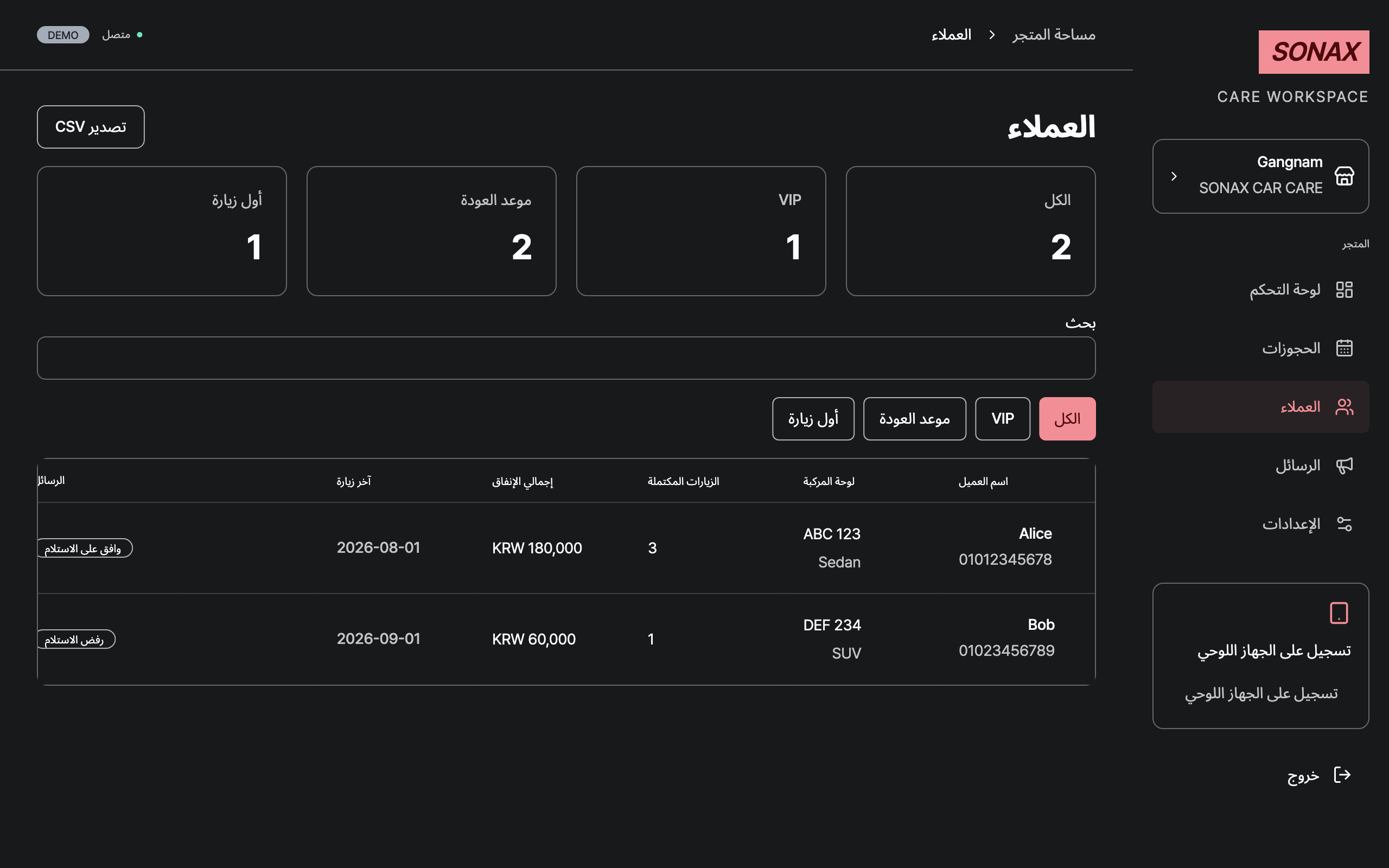
Task: Expand the Gangnam store switcher chevron
Action: point(1174,176)
